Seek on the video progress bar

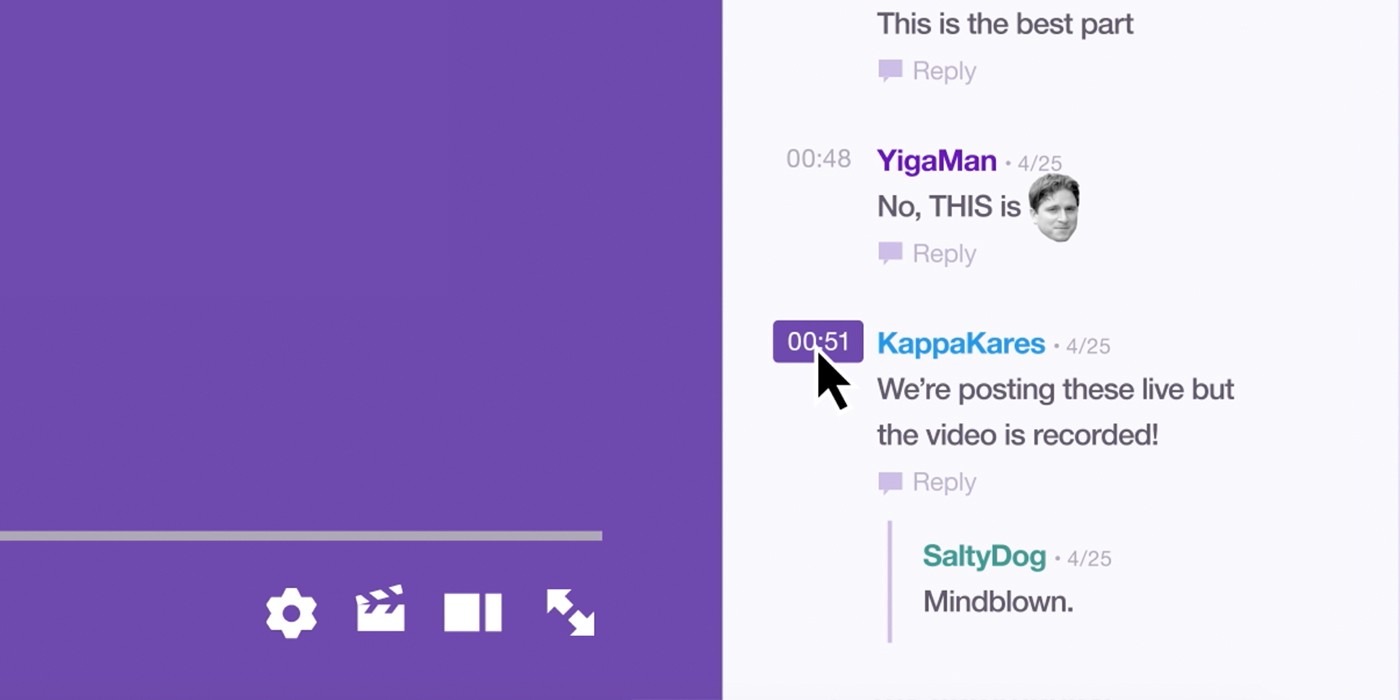click(301, 536)
